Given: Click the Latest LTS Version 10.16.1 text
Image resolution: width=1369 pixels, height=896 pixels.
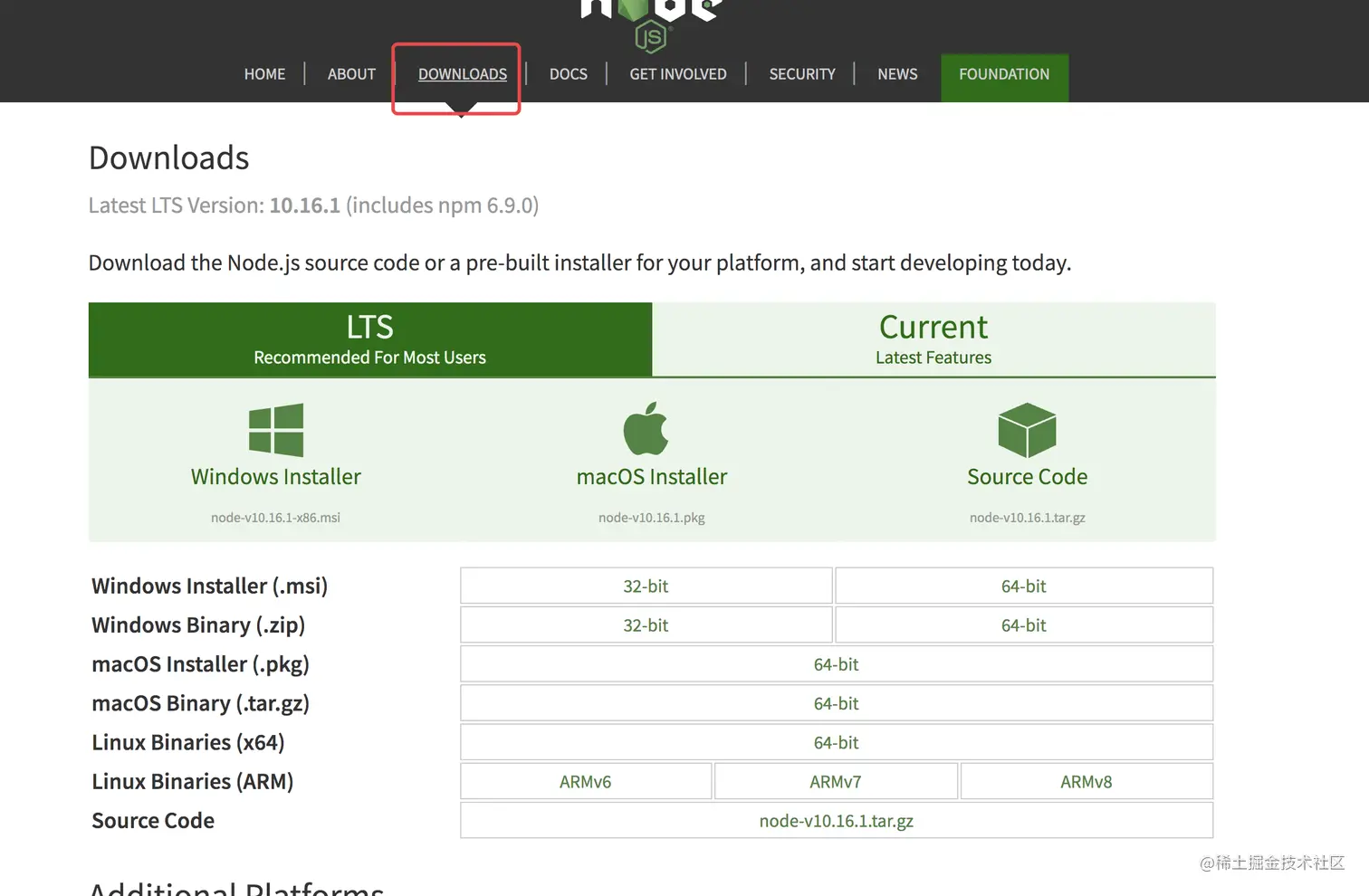Looking at the screenshot, I should (x=313, y=205).
